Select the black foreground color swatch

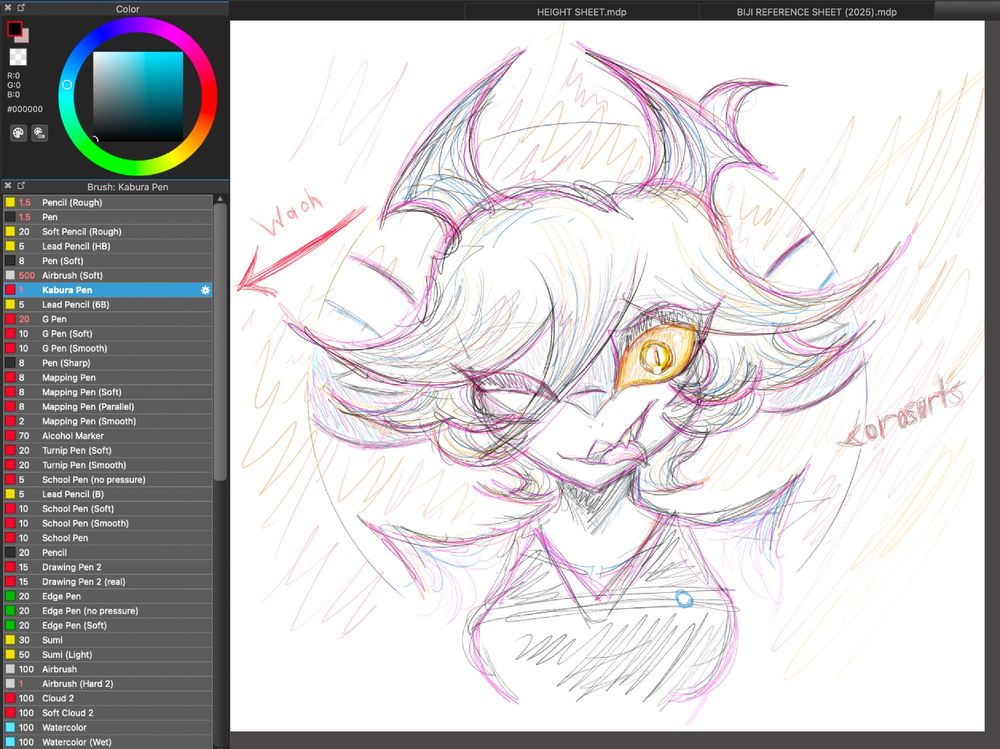[x=14, y=29]
